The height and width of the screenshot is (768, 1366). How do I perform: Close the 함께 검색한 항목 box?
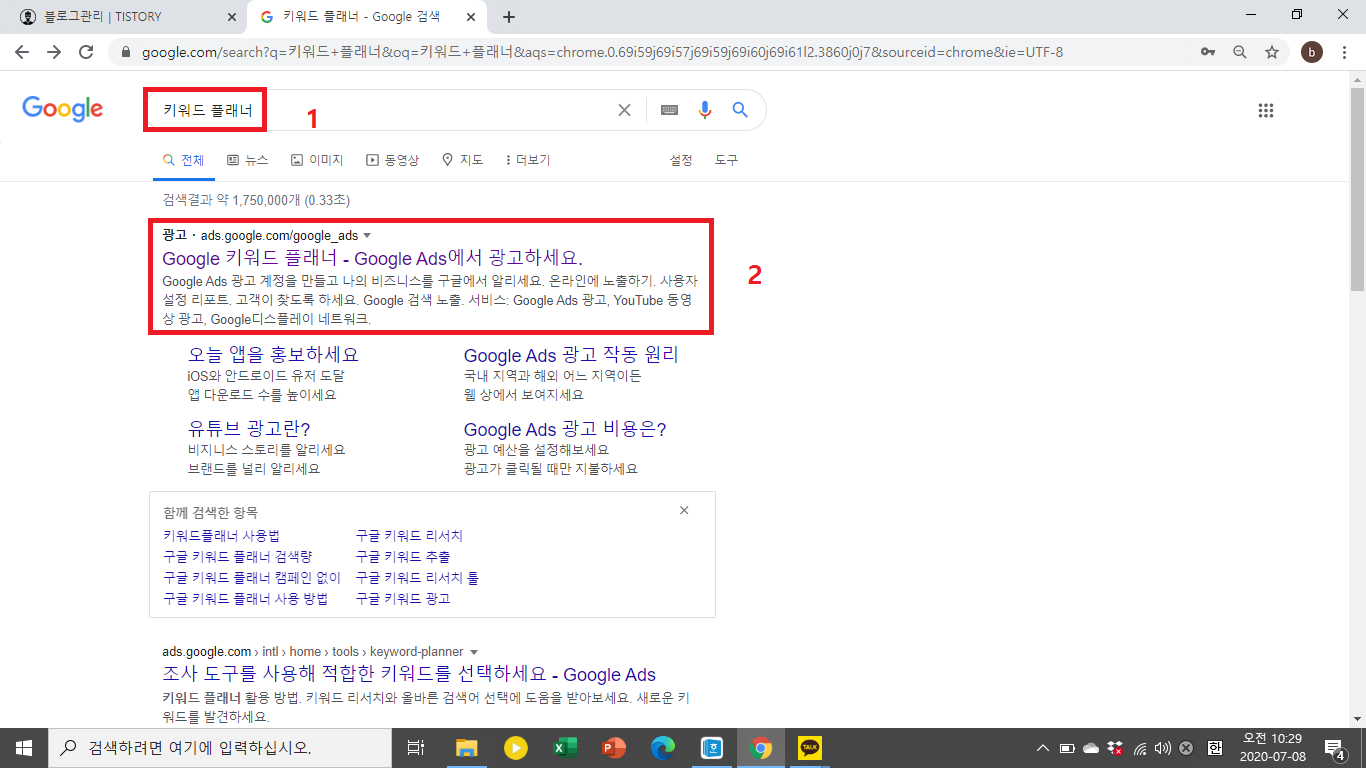click(x=684, y=511)
